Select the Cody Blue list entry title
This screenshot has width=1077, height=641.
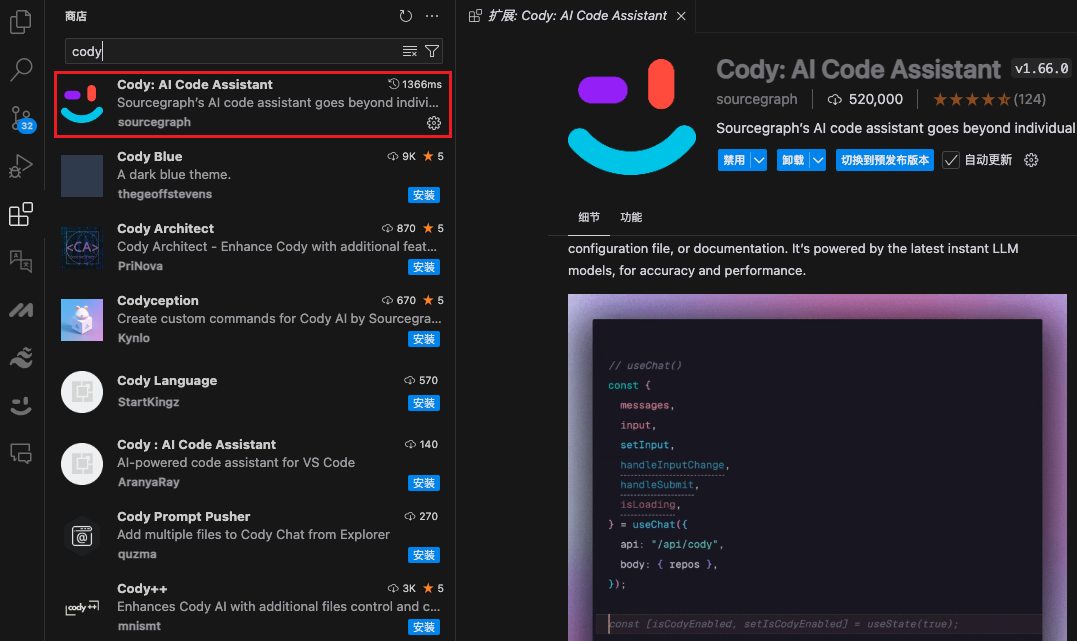149,157
